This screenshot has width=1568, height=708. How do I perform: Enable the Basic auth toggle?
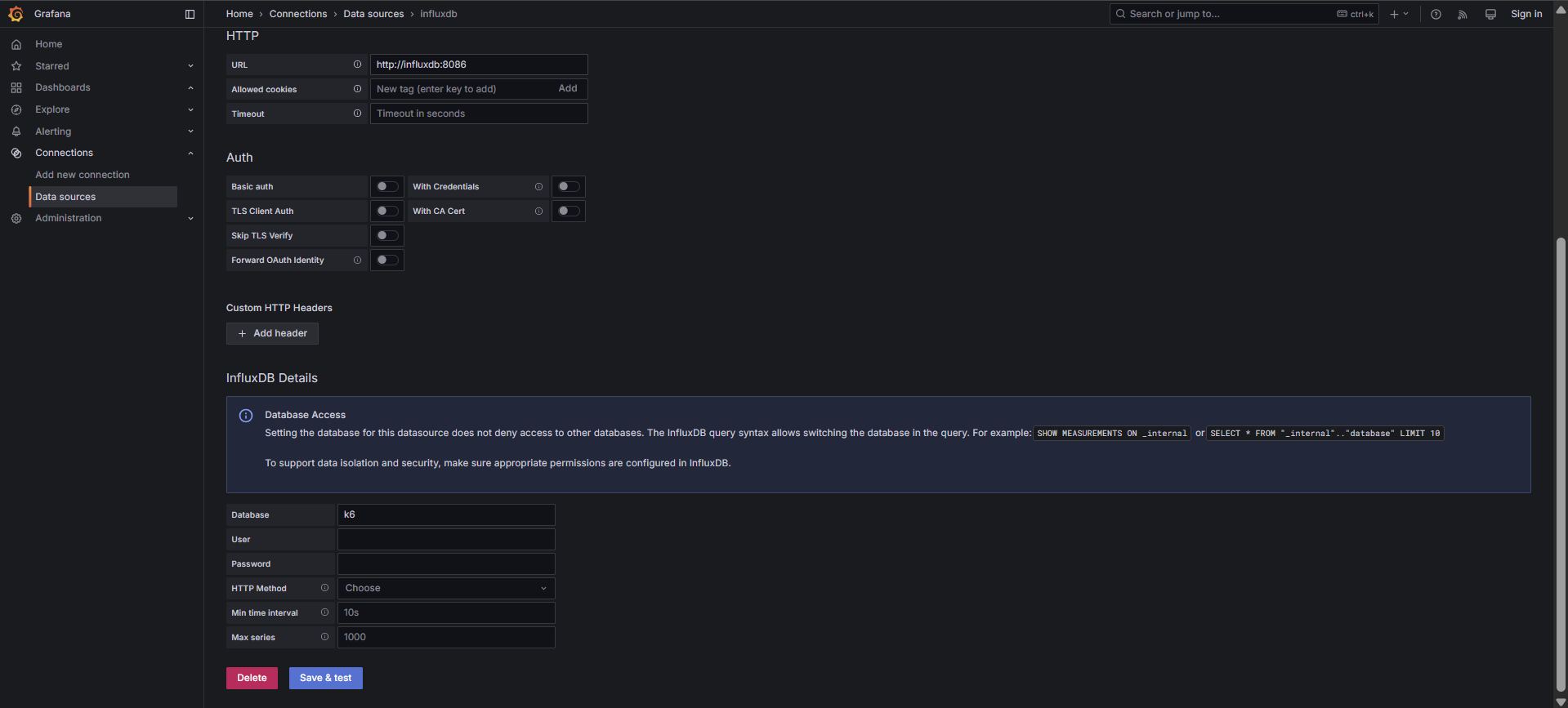387,187
